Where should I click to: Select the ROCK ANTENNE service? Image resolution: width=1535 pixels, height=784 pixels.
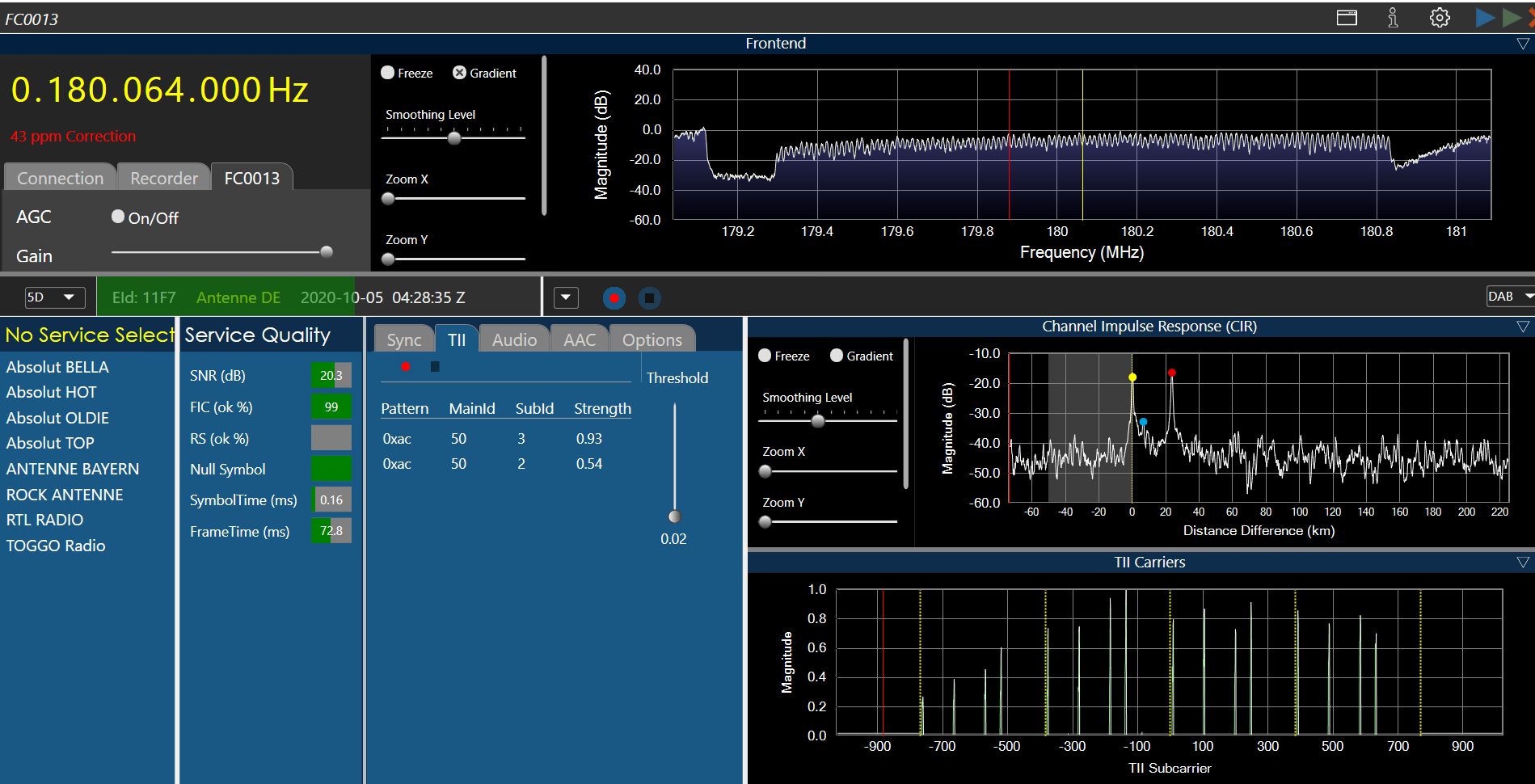coord(65,495)
